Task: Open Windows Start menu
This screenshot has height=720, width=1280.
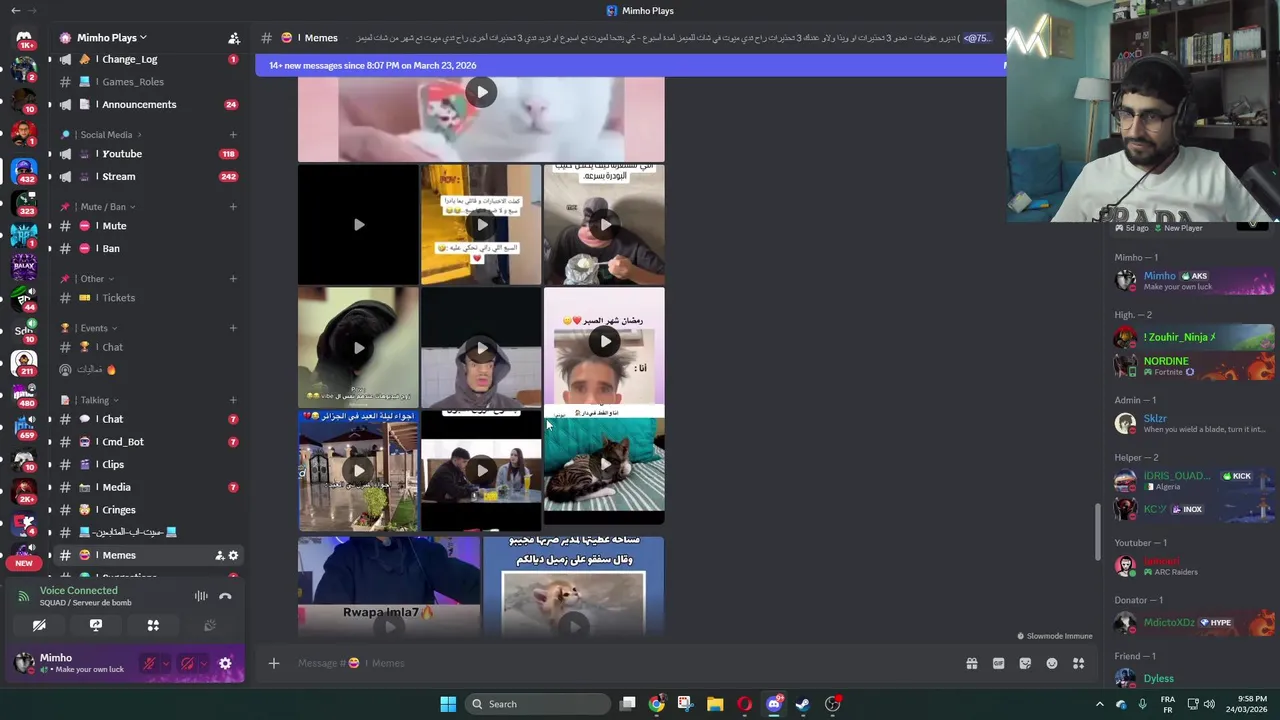Action: [x=448, y=704]
